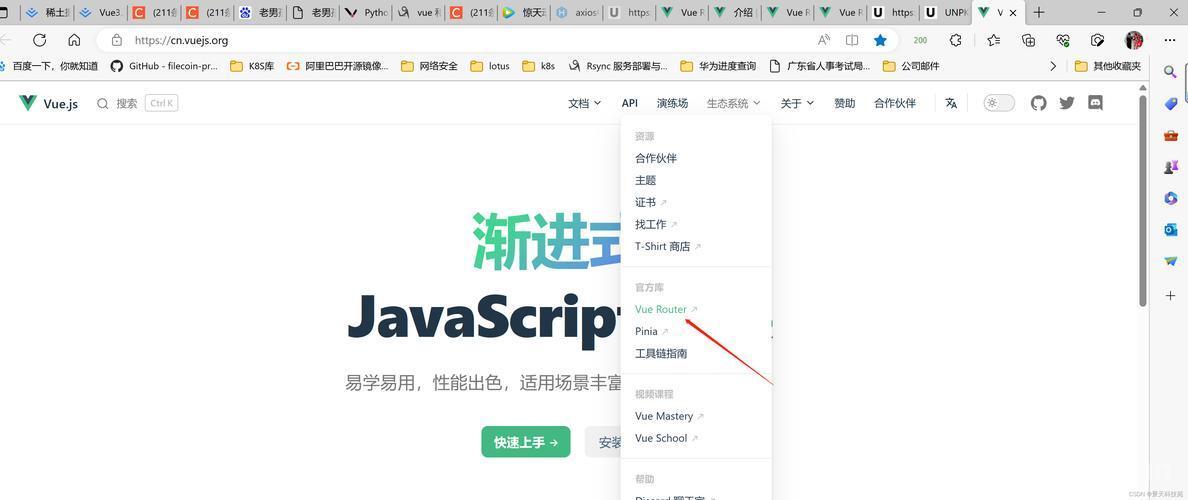Select Pinia in the dropdown
The image size is (1188, 500).
652,331
